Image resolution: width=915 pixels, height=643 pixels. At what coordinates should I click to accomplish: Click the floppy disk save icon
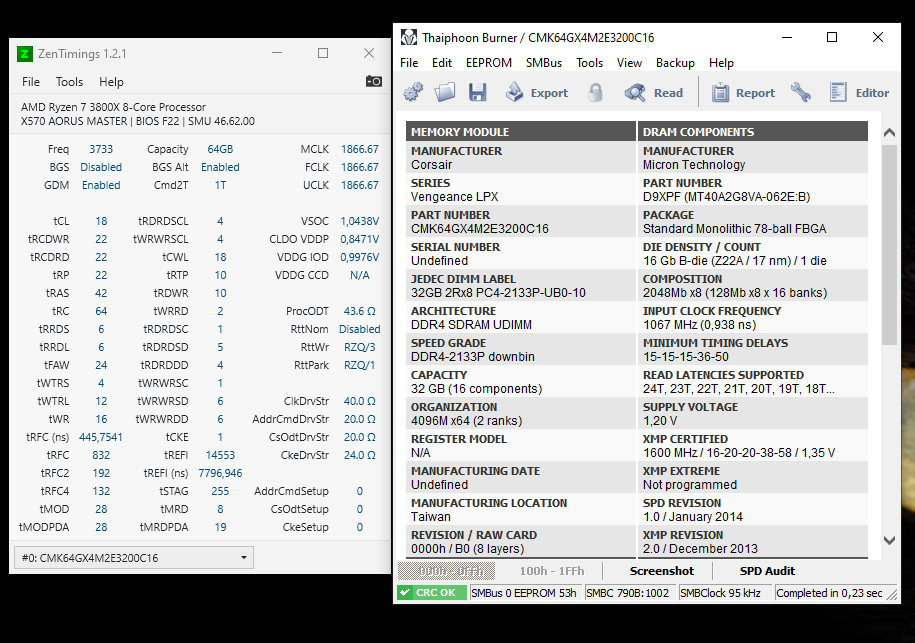tap(477, 92)
